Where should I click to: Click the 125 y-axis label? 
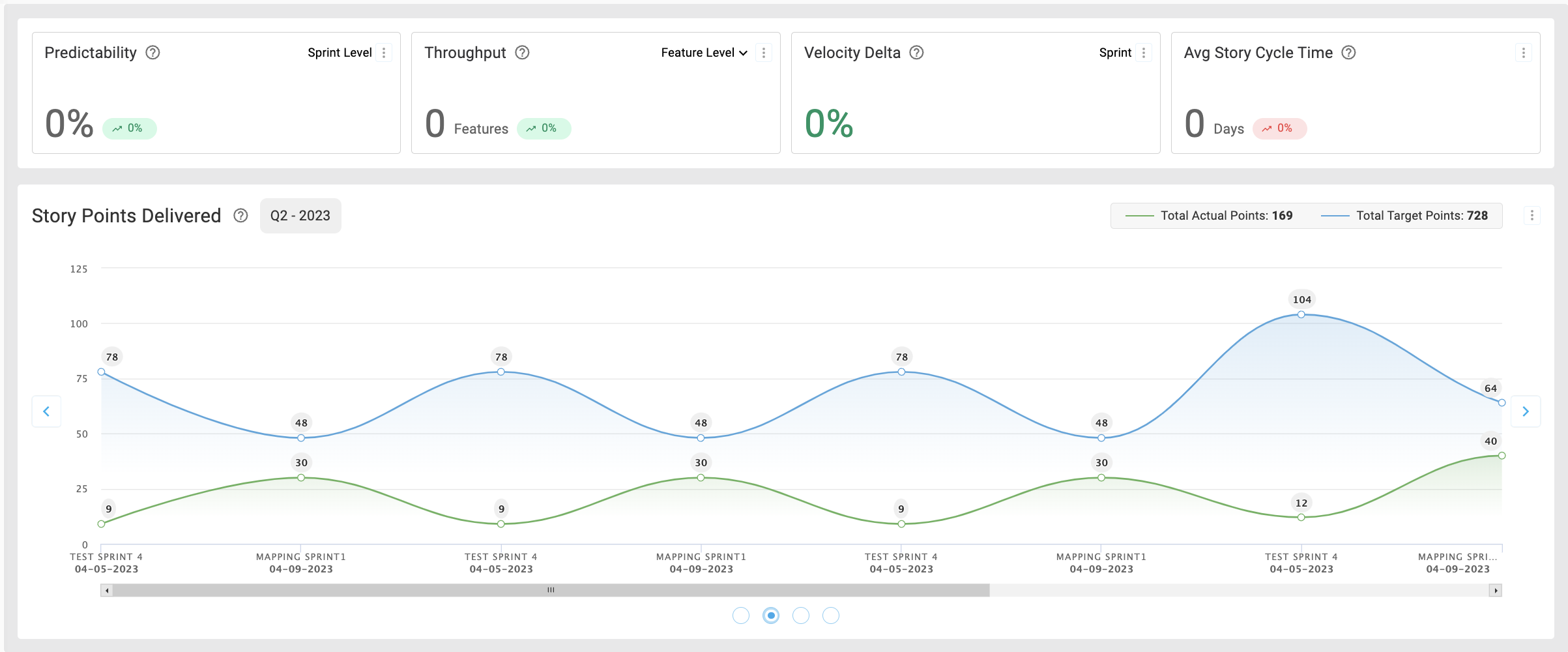click(x=79, y=269)
